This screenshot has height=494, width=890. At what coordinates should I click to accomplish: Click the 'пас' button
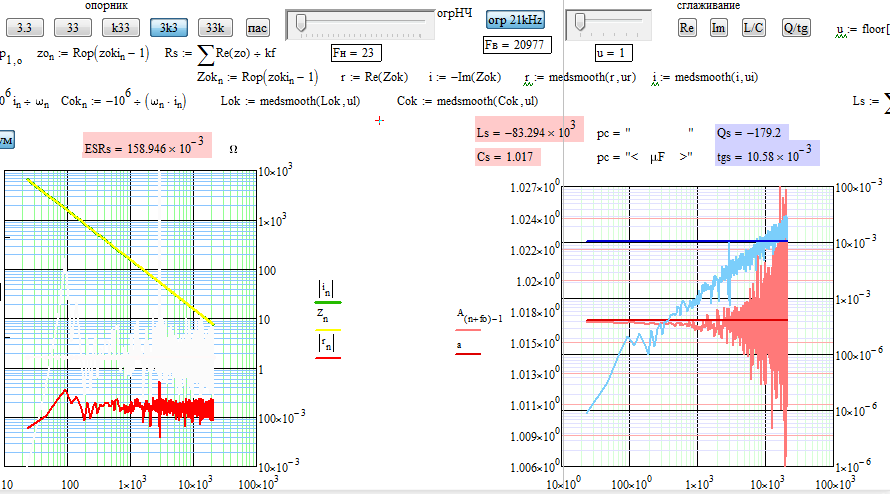tap(258, 28)
